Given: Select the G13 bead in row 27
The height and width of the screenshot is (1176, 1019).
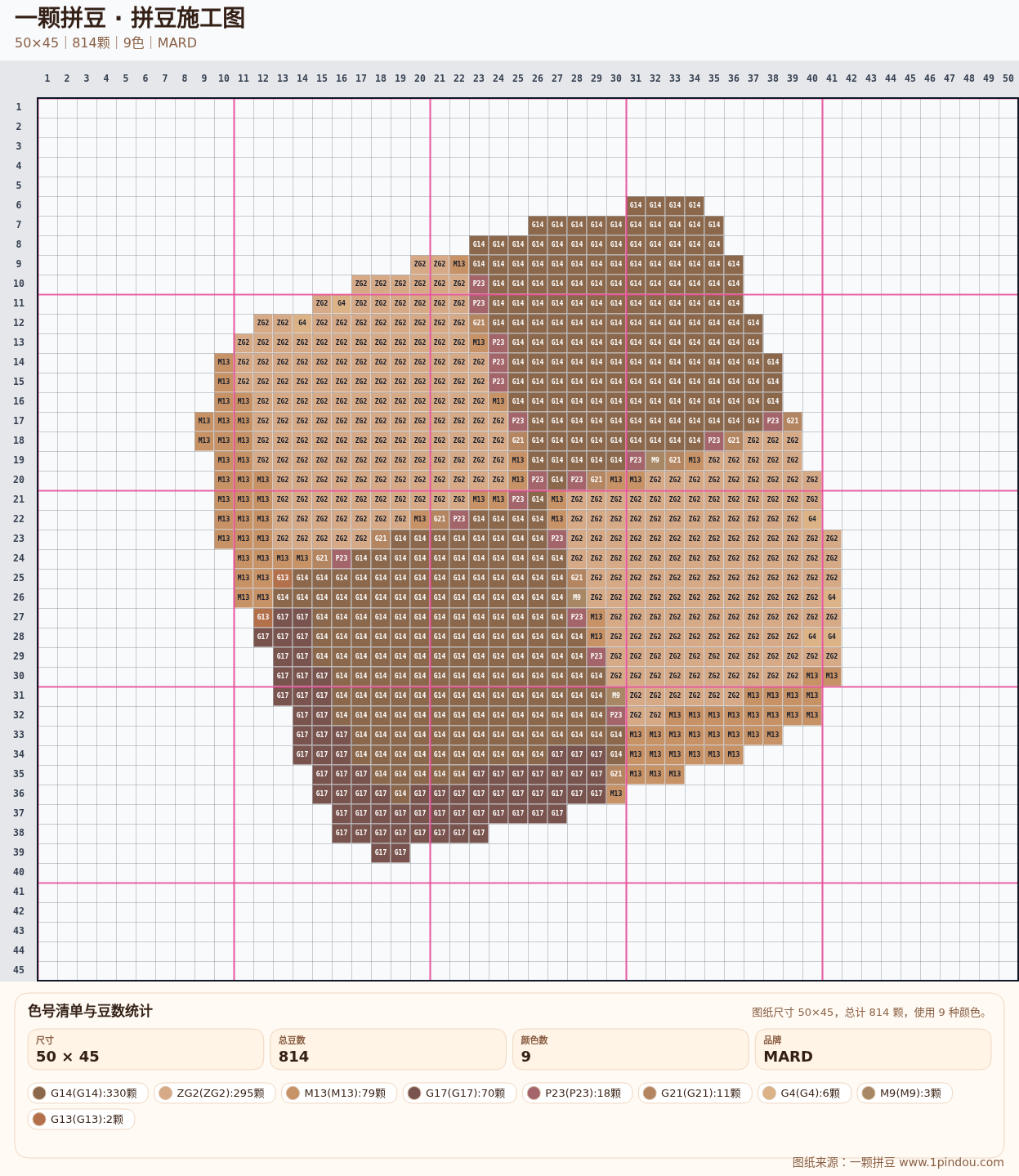Looking at the screenshot, I should [x=263, y=617].
